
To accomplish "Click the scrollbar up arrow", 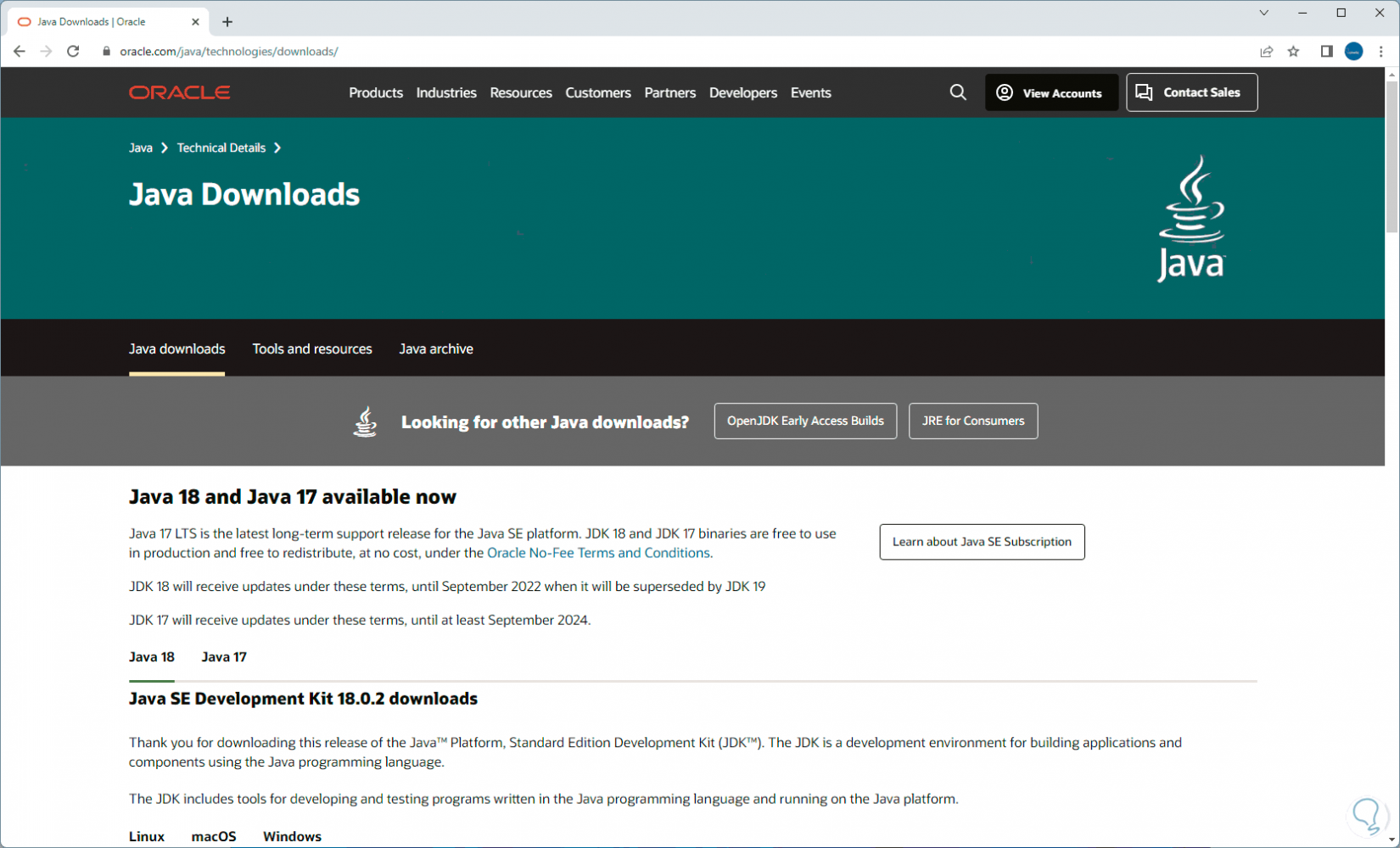I will point(1392,75).
